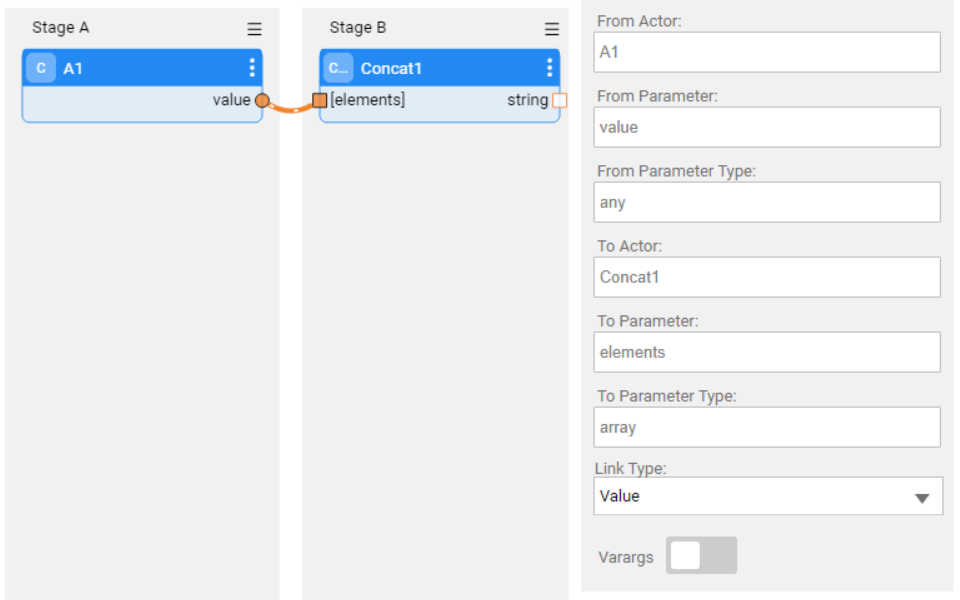The width and height of the screenshot is (960, 600).
Task: Open the Link Type dropdown
Action: click(x=768, y=496)
